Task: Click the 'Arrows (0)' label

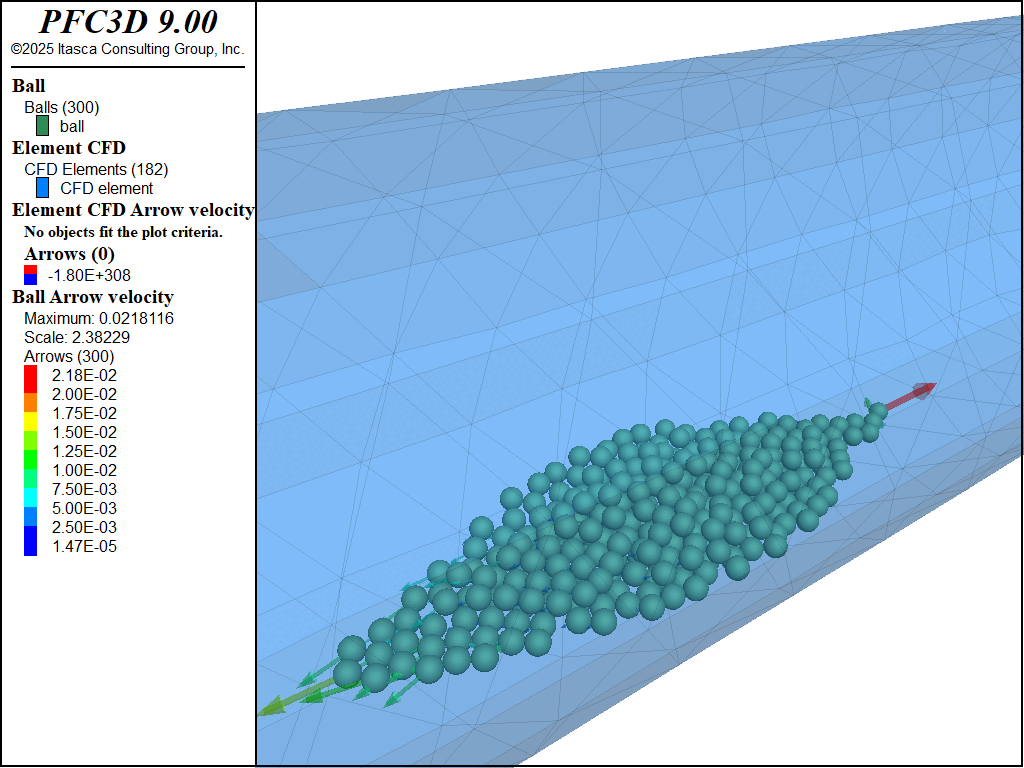Action: (x=69, y=253)
